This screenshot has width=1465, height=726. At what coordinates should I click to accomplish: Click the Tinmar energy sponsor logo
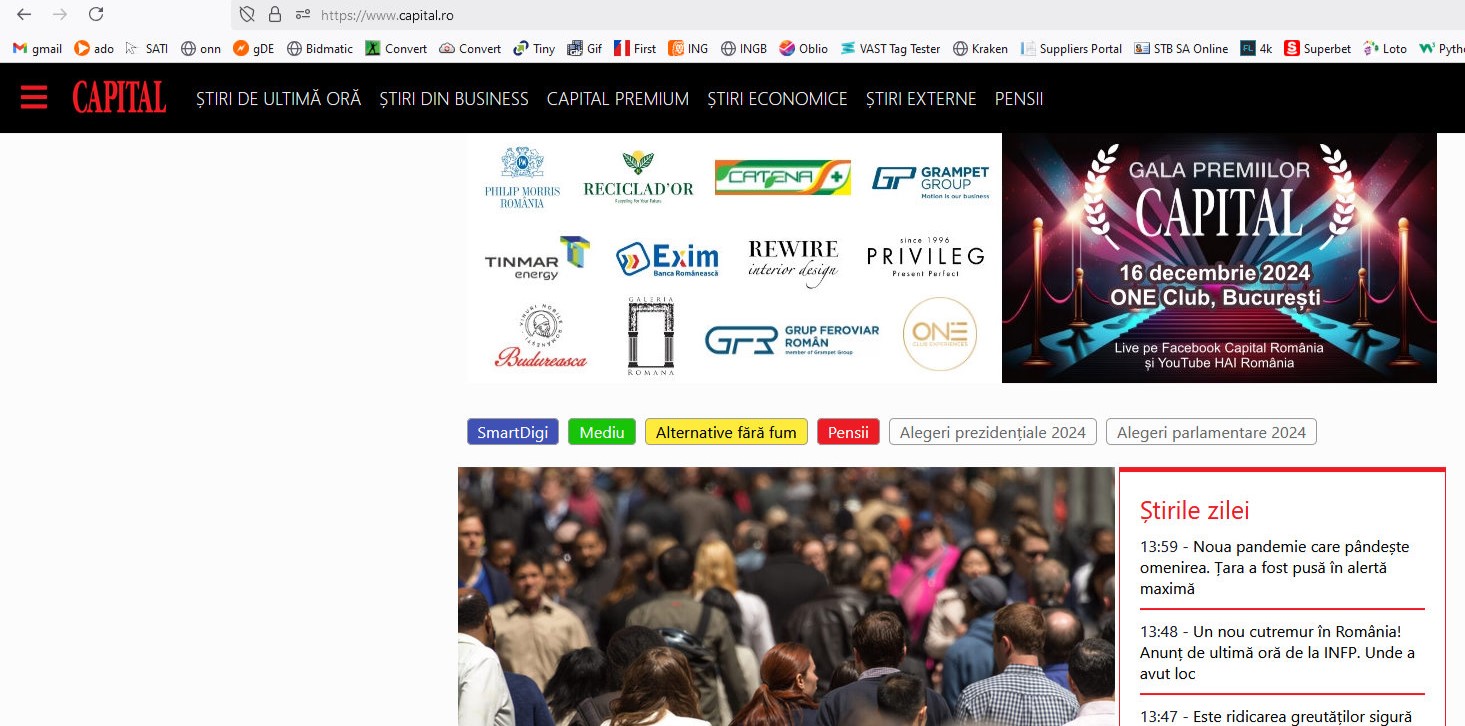point(537,258)
